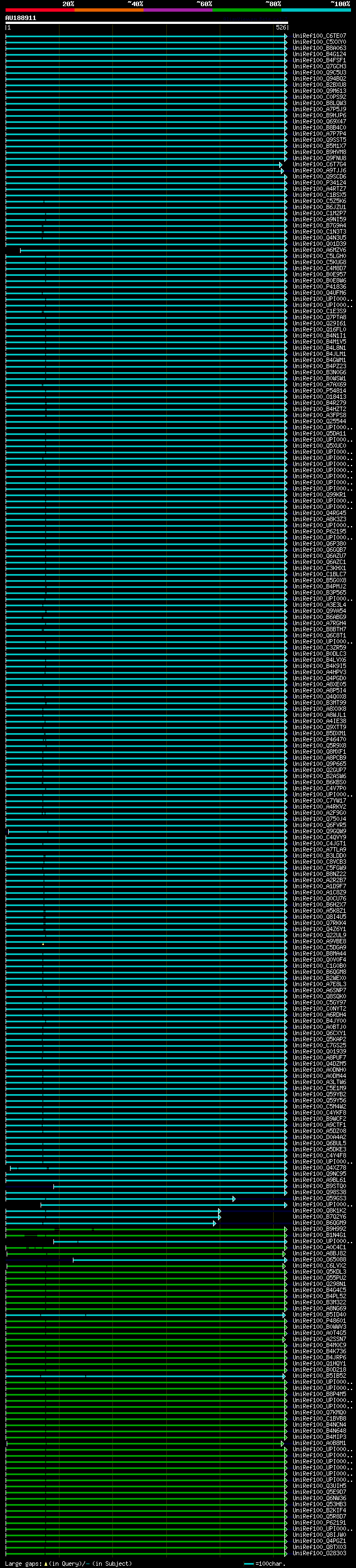356x1568 pixels.
Task: Click the hit label UniRef100_B3M322
Action: click(319, 1303)
